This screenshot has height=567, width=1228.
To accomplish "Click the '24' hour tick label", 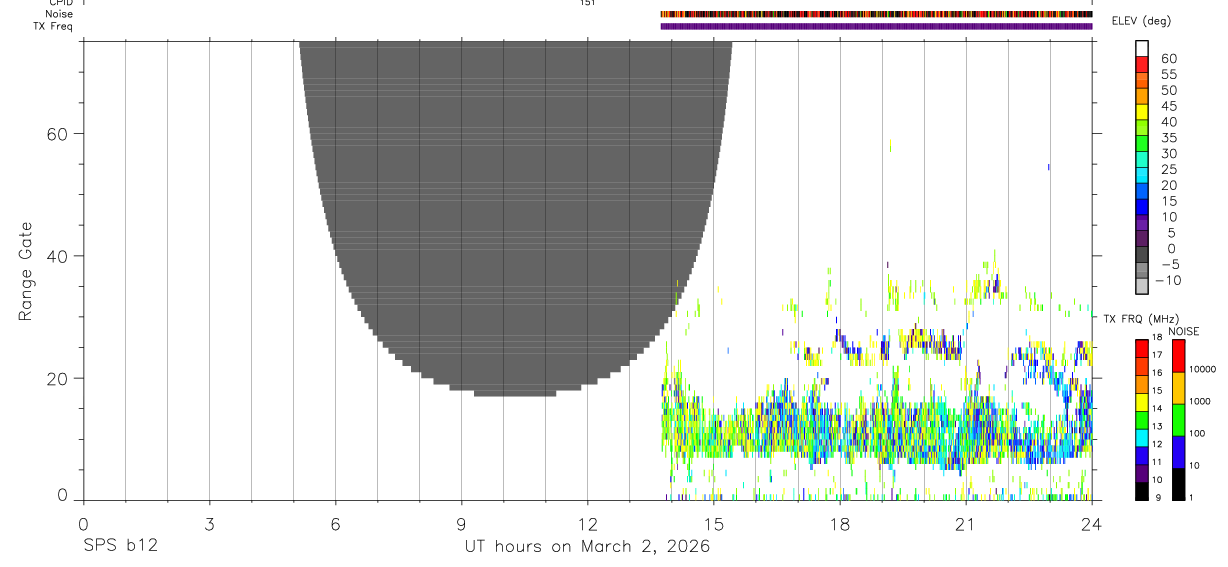I will pos(1092,524).
